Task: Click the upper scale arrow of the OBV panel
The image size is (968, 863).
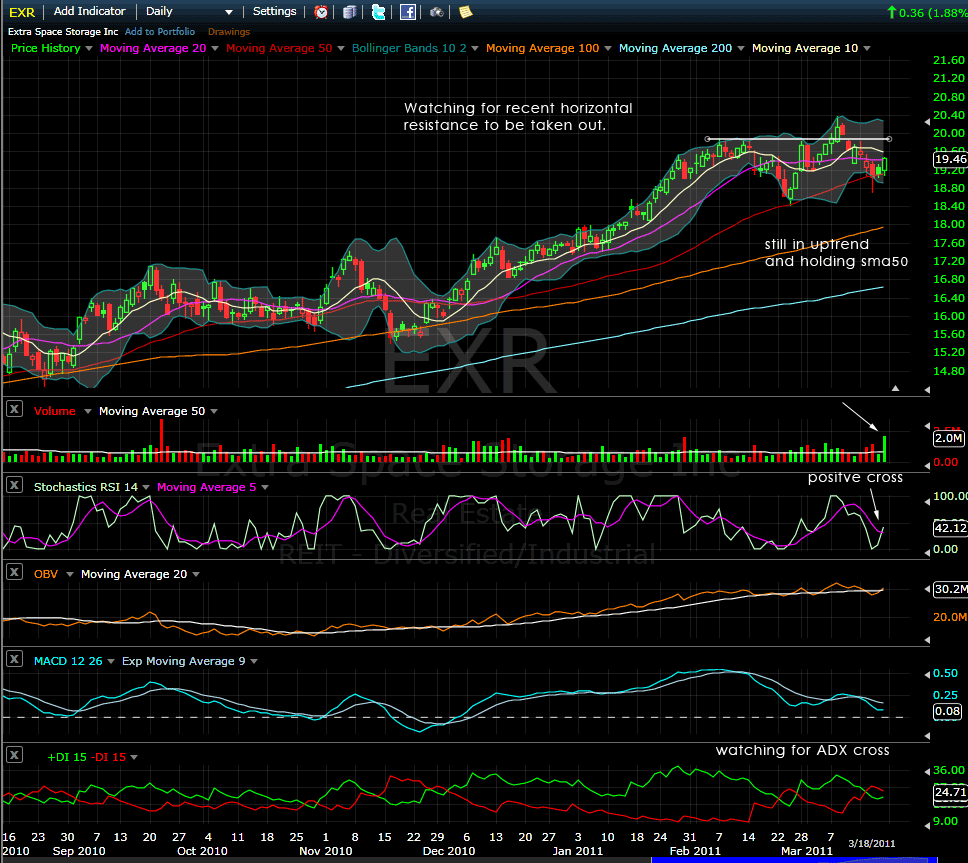Action: click(x=927, y=590)
